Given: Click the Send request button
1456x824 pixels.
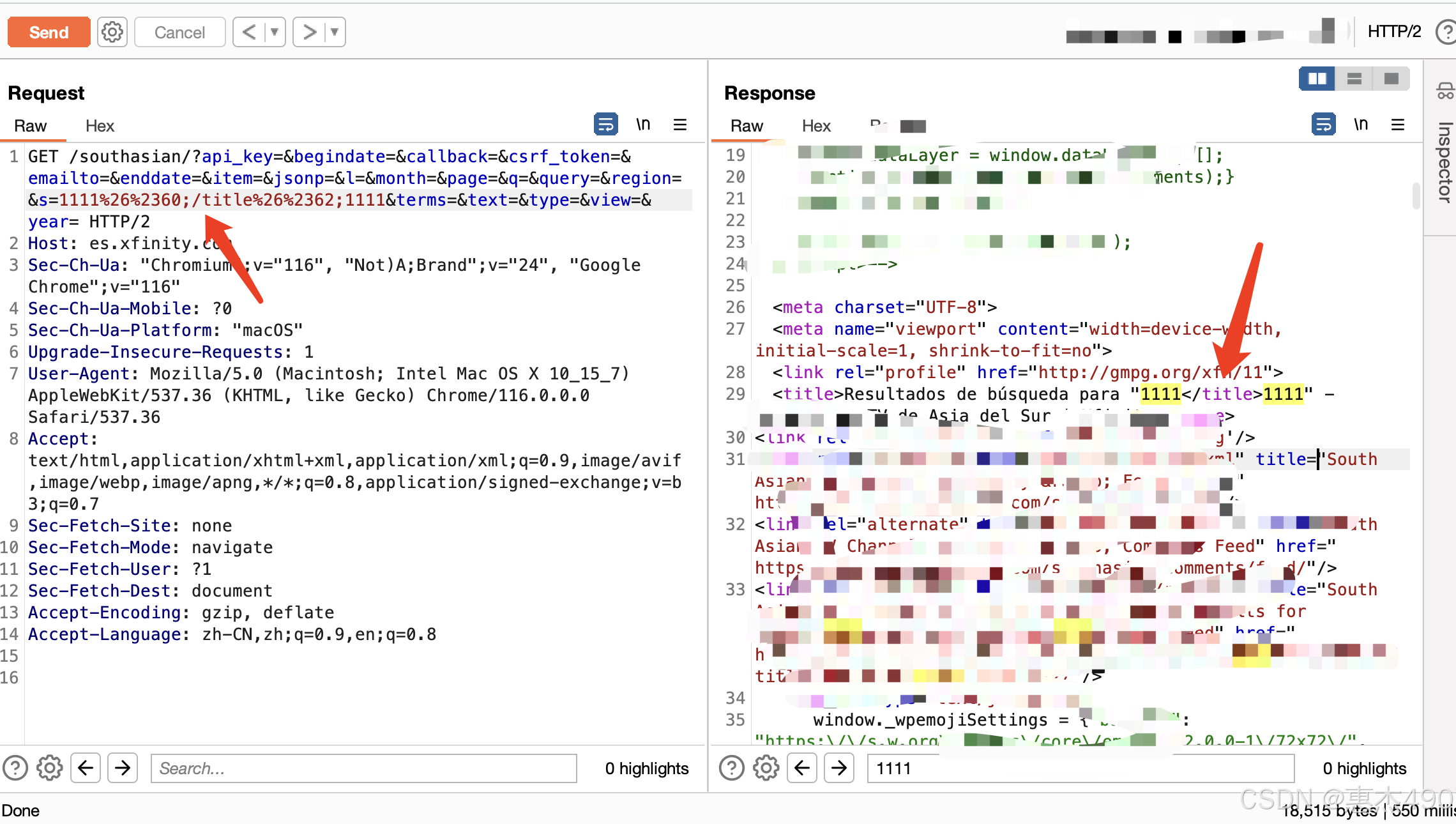Looking at the screenshot, I should (49, 32).
